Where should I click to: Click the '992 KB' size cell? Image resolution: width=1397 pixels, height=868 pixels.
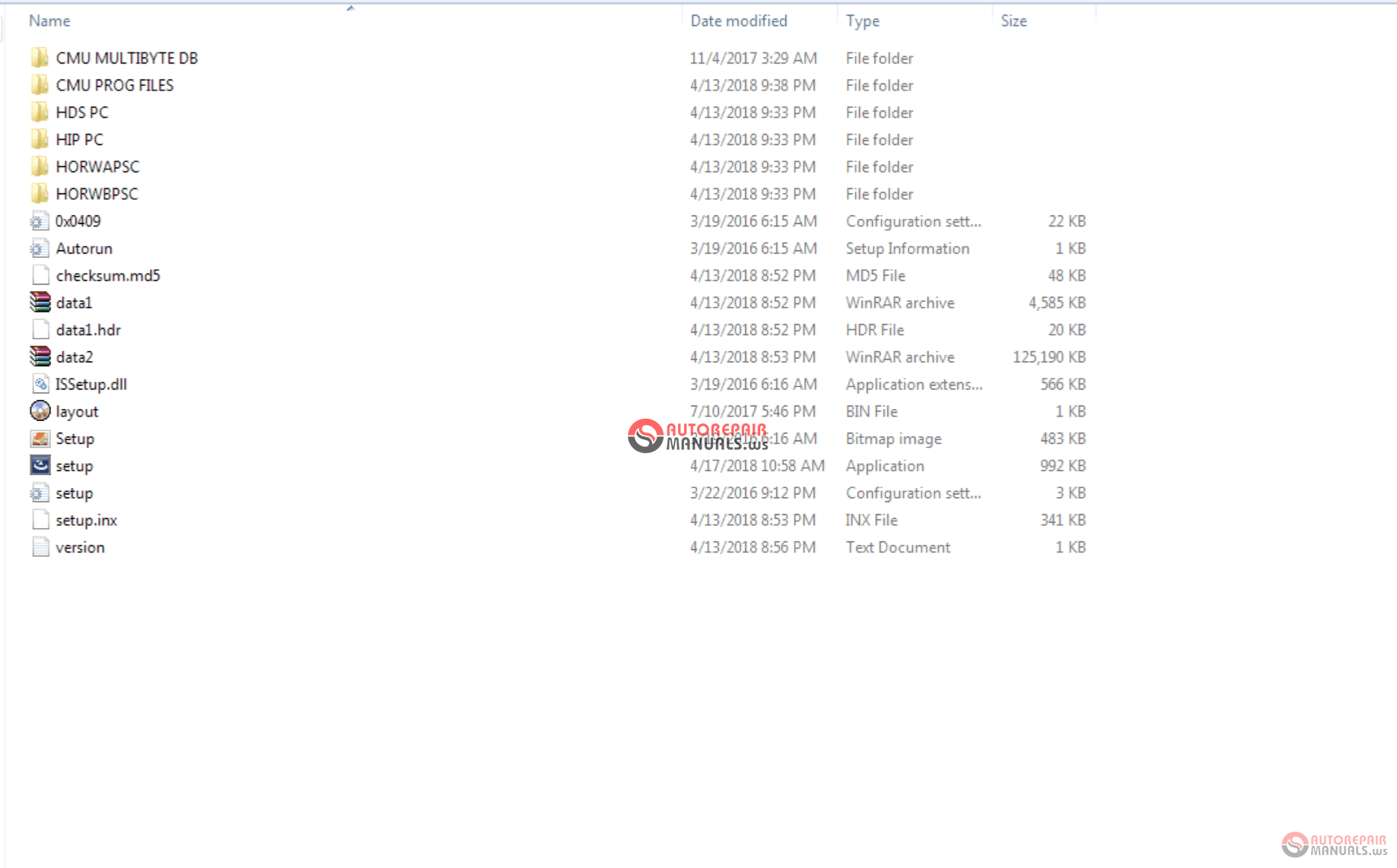[x=1063, y=465]
